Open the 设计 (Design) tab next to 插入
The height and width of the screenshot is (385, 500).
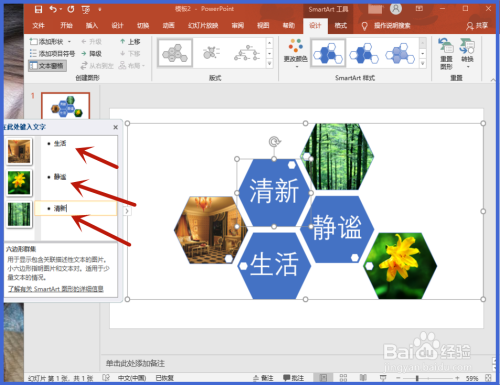point(117,26)
